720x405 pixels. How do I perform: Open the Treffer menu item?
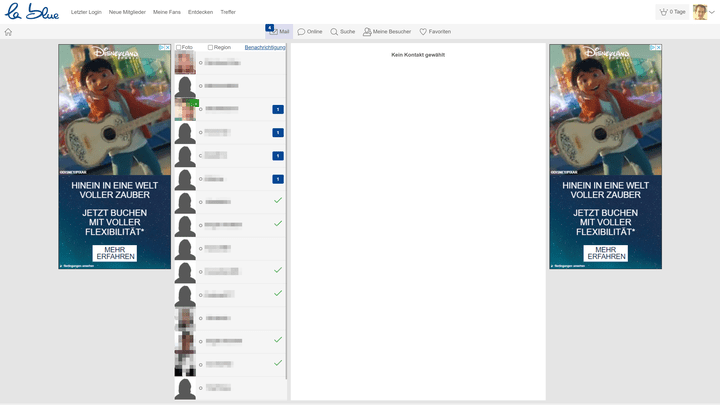228,12
